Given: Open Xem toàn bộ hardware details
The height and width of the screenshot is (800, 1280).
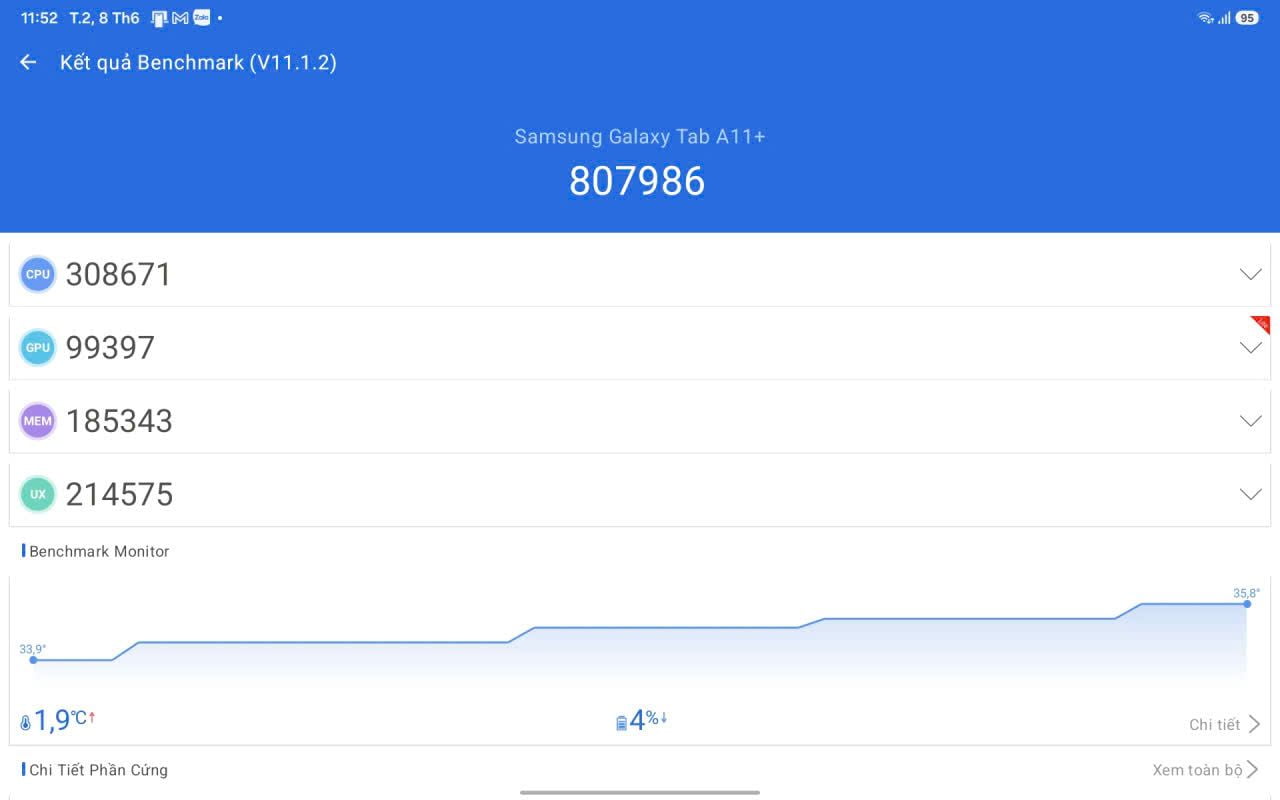Looking at the screenshot, I should 1206,770.
